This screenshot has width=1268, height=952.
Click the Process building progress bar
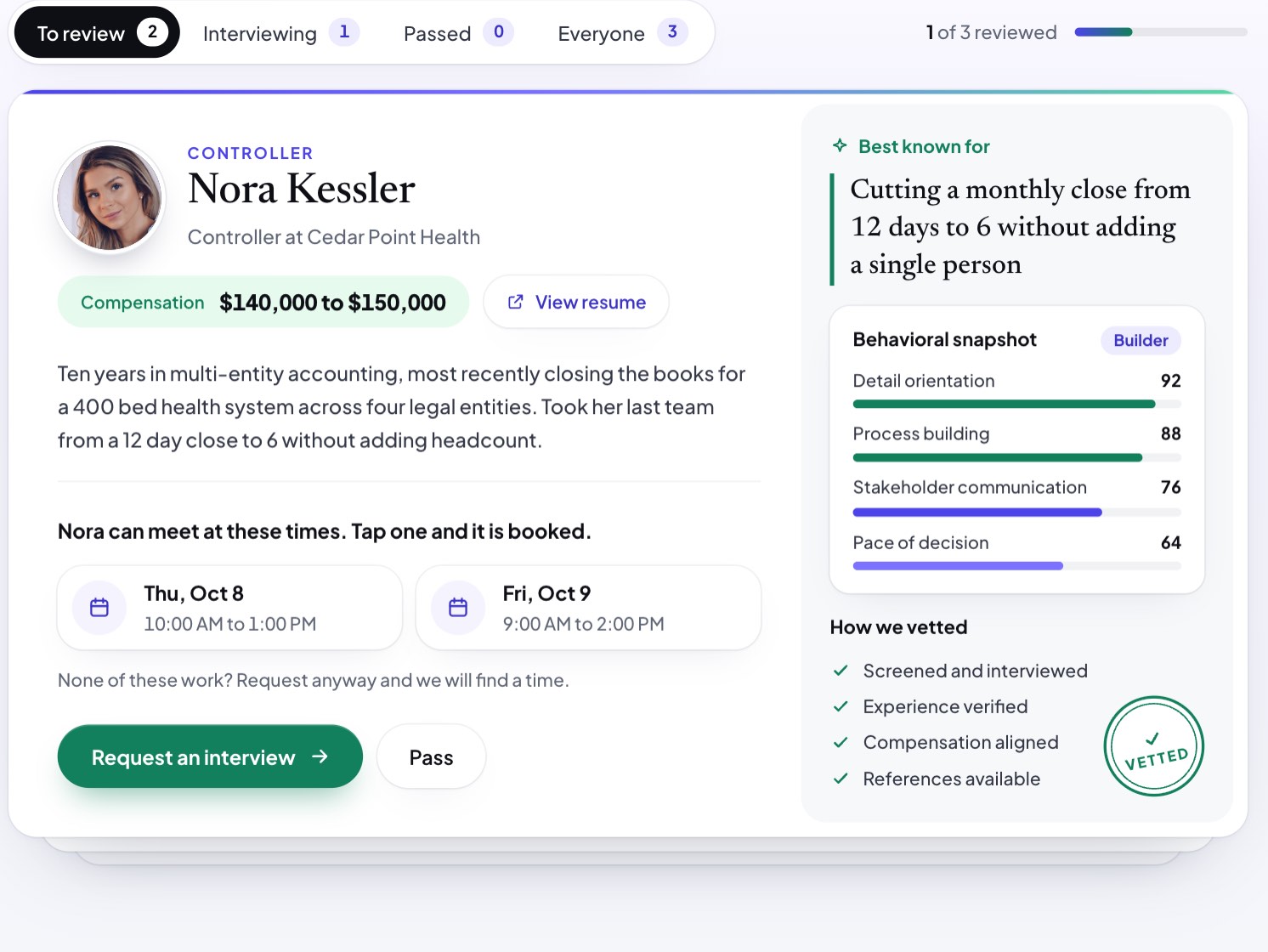pos(1016,458)
